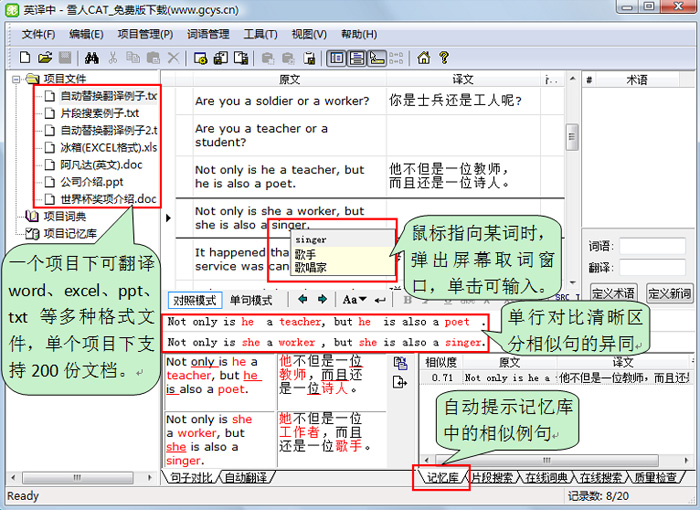The height and width of the screenshot is (510, 700).
Task: Go to previous sentence with left arrow
Action: coord(302,299)
